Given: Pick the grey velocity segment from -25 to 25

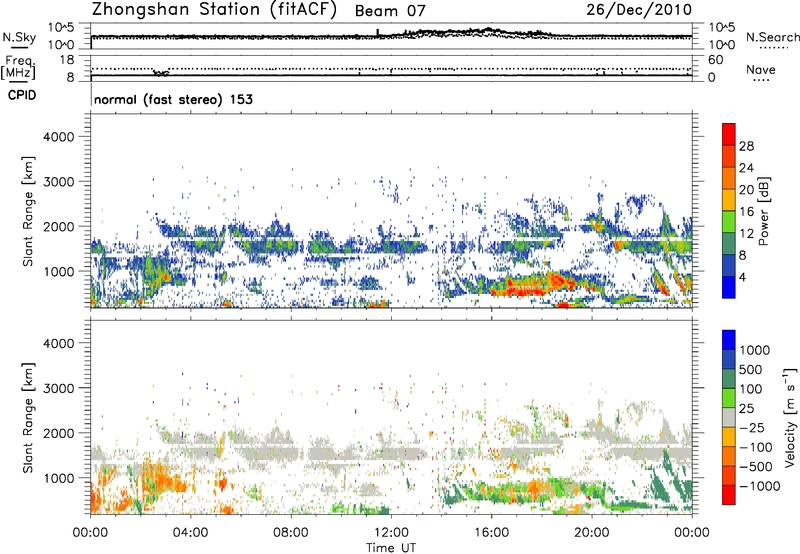Looking at the screenshot, I should [729, 417].
